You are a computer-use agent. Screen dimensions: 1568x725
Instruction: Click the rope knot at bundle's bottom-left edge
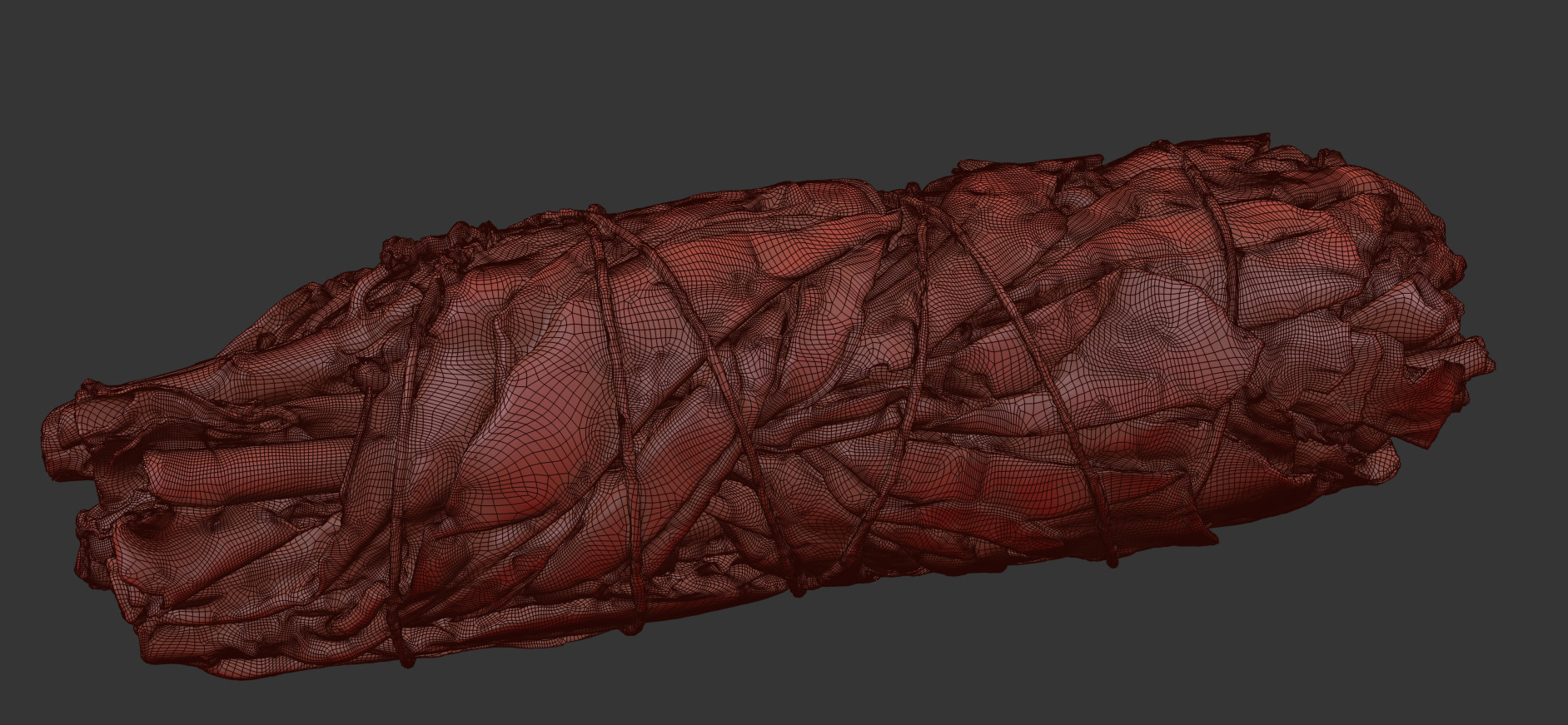[404, 658]
